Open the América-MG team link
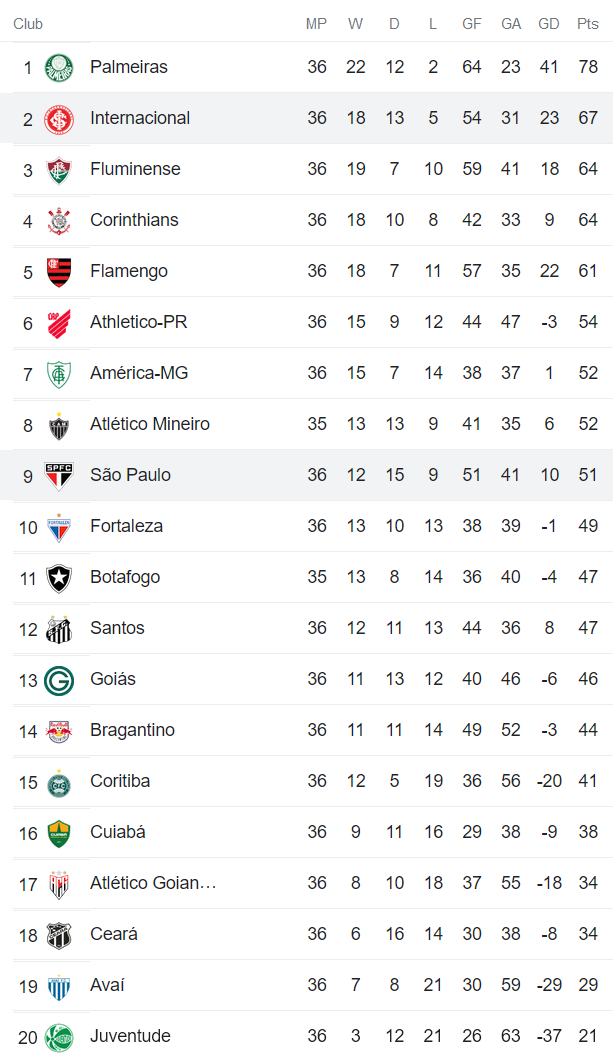 139,373
